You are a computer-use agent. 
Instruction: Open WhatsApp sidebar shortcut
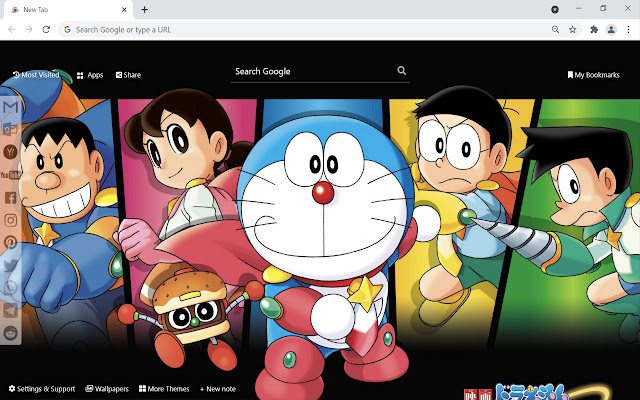pos(10,288)
